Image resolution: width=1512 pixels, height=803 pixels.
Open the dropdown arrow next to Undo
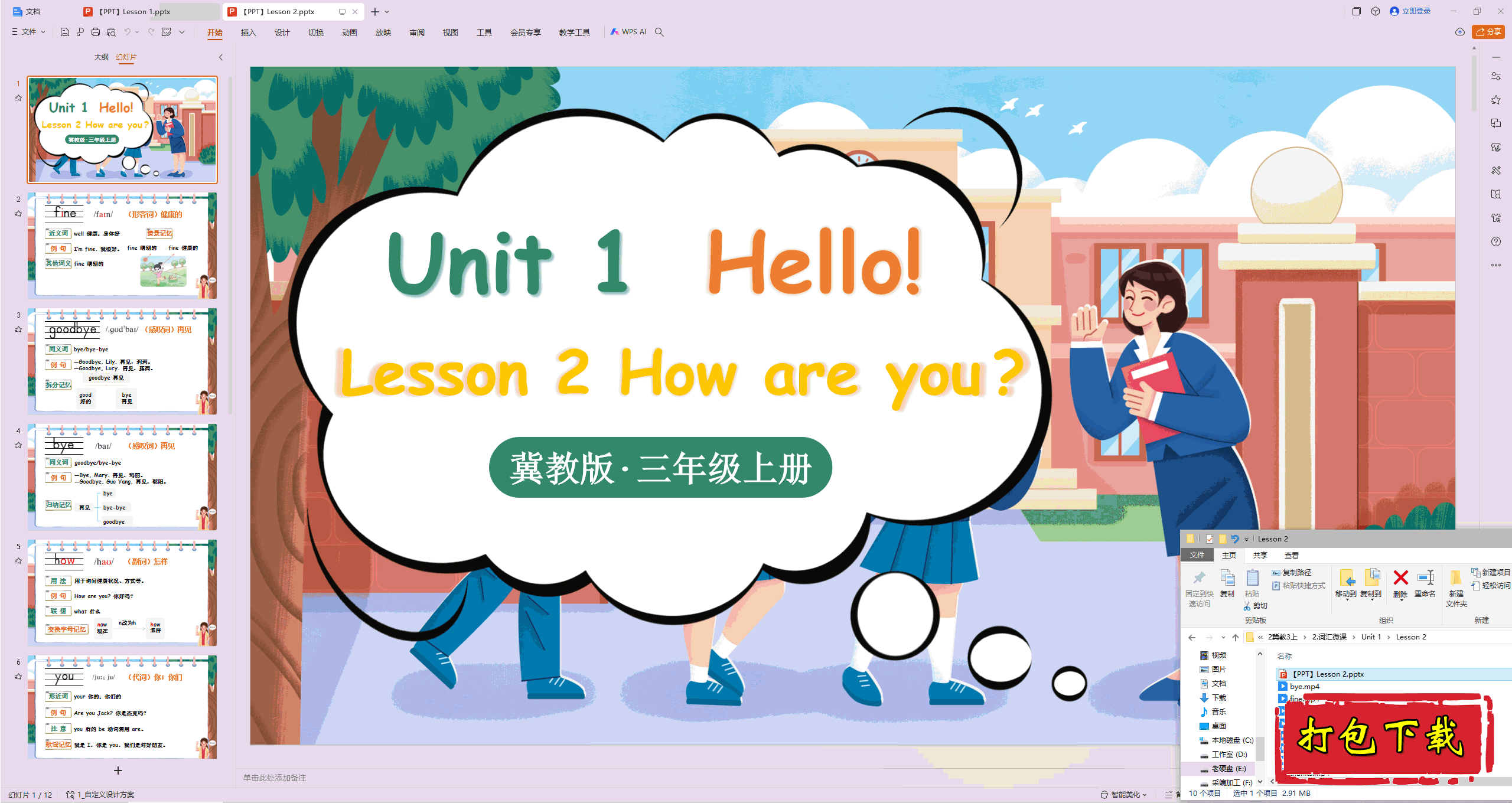[x=137, y=32]
